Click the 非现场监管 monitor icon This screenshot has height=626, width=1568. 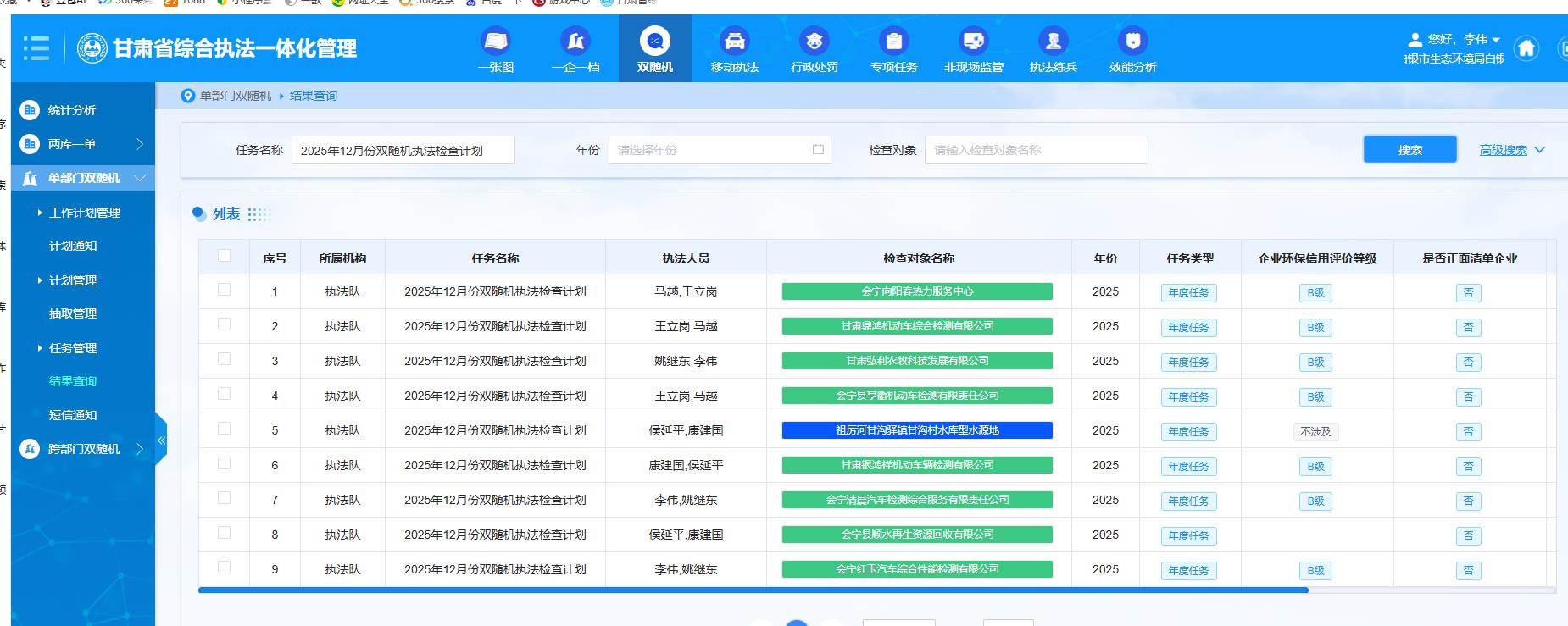click(973, 42)
